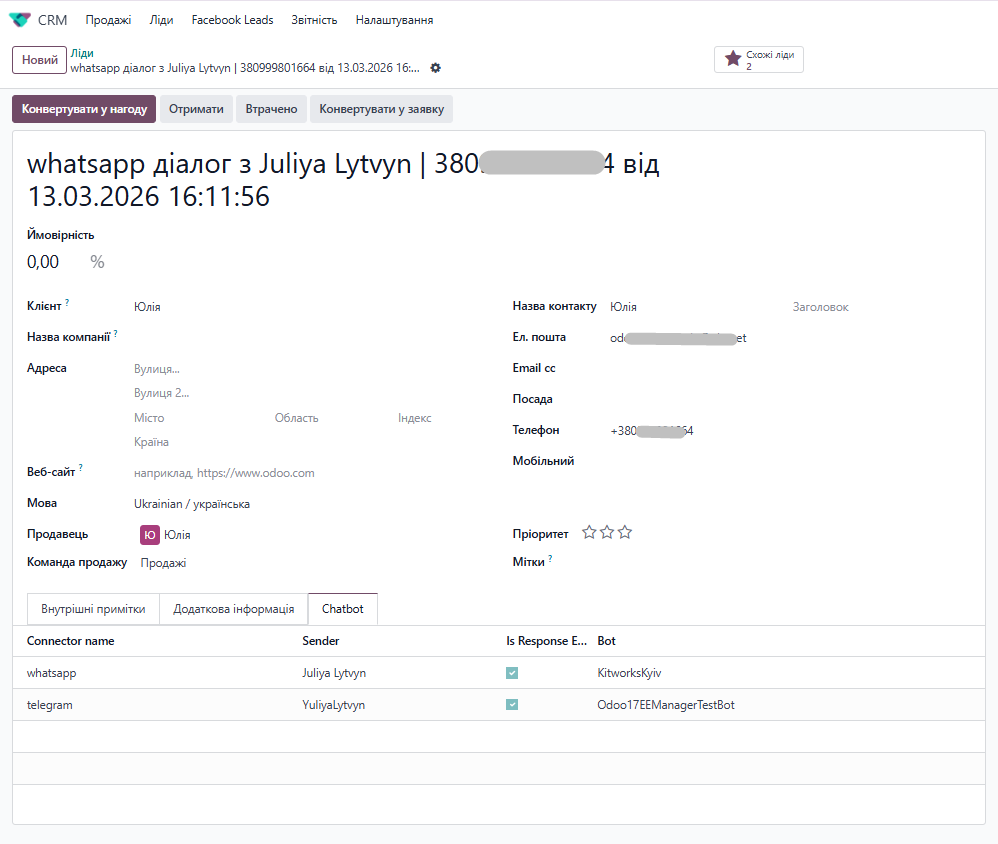Screen dimensions: 998x844
Task: Click the Ліди breadcrumb link
Action: pos(82,53)
